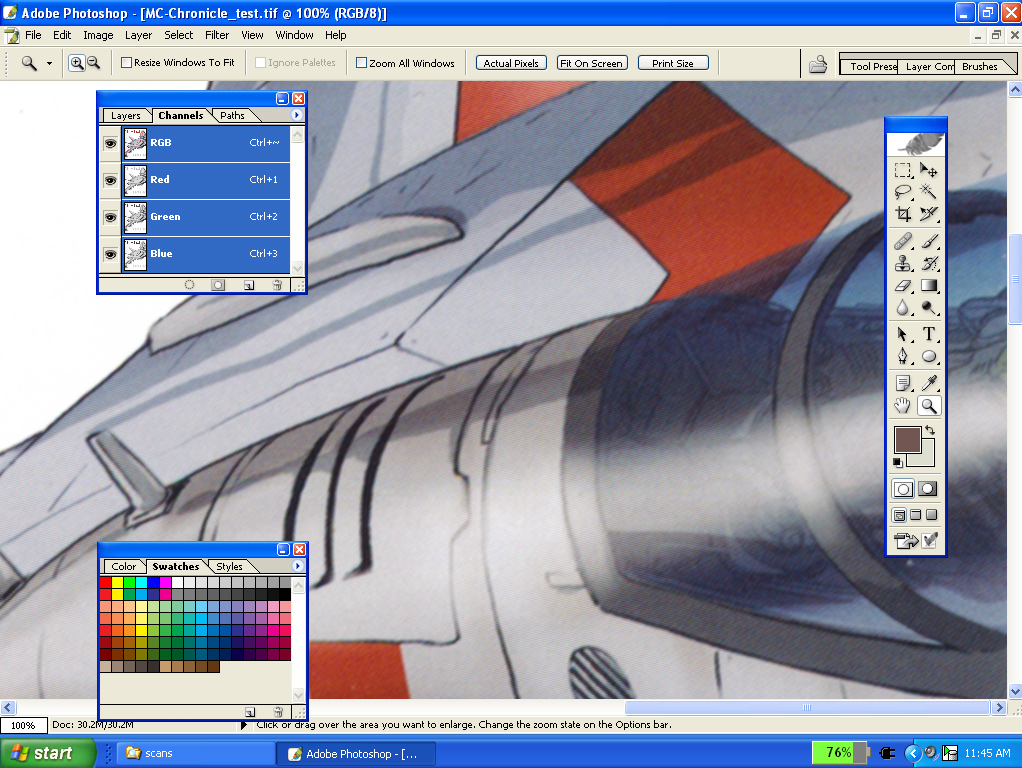Switch to Full Screen Mode

(x=932, y=515)
